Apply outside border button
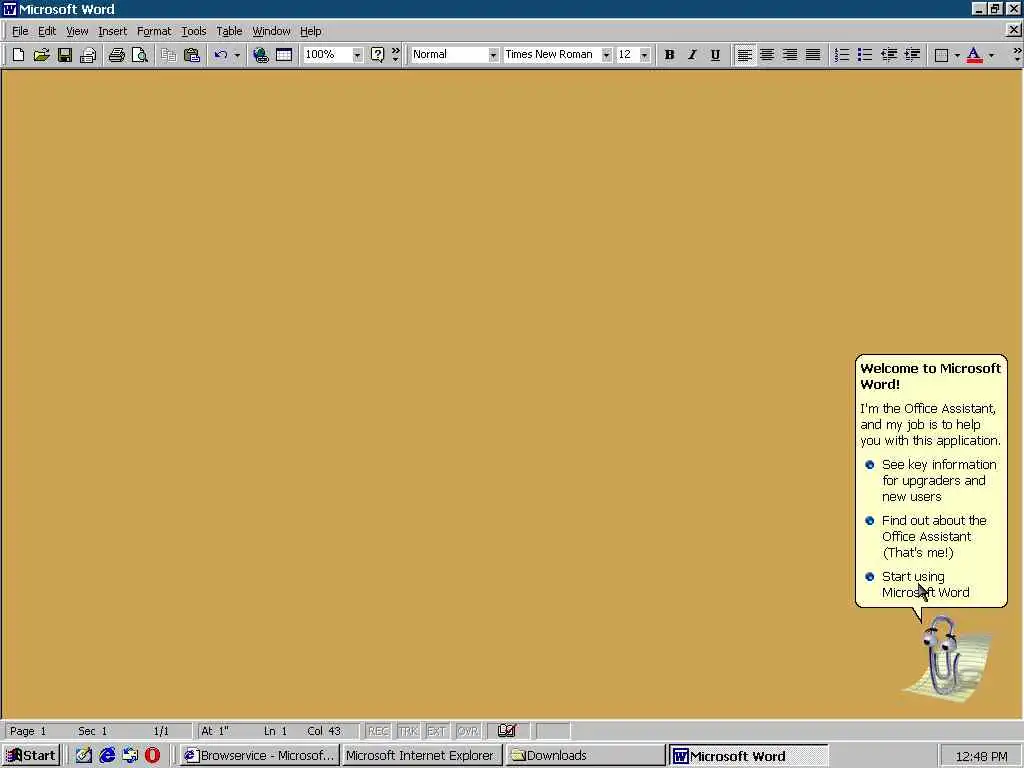Image resolution: width=1024 pixels, height=768 pixels. (x=941, y=55)
